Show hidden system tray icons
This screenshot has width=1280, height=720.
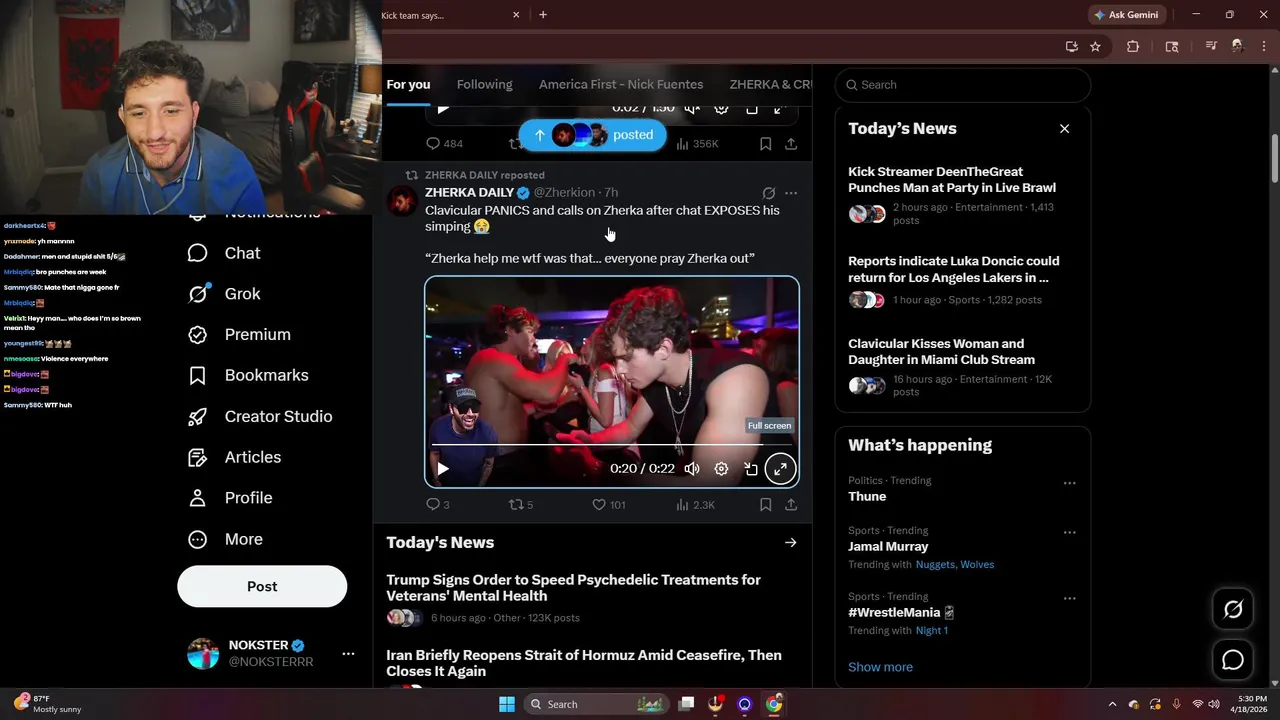[x=1112, y=704]
